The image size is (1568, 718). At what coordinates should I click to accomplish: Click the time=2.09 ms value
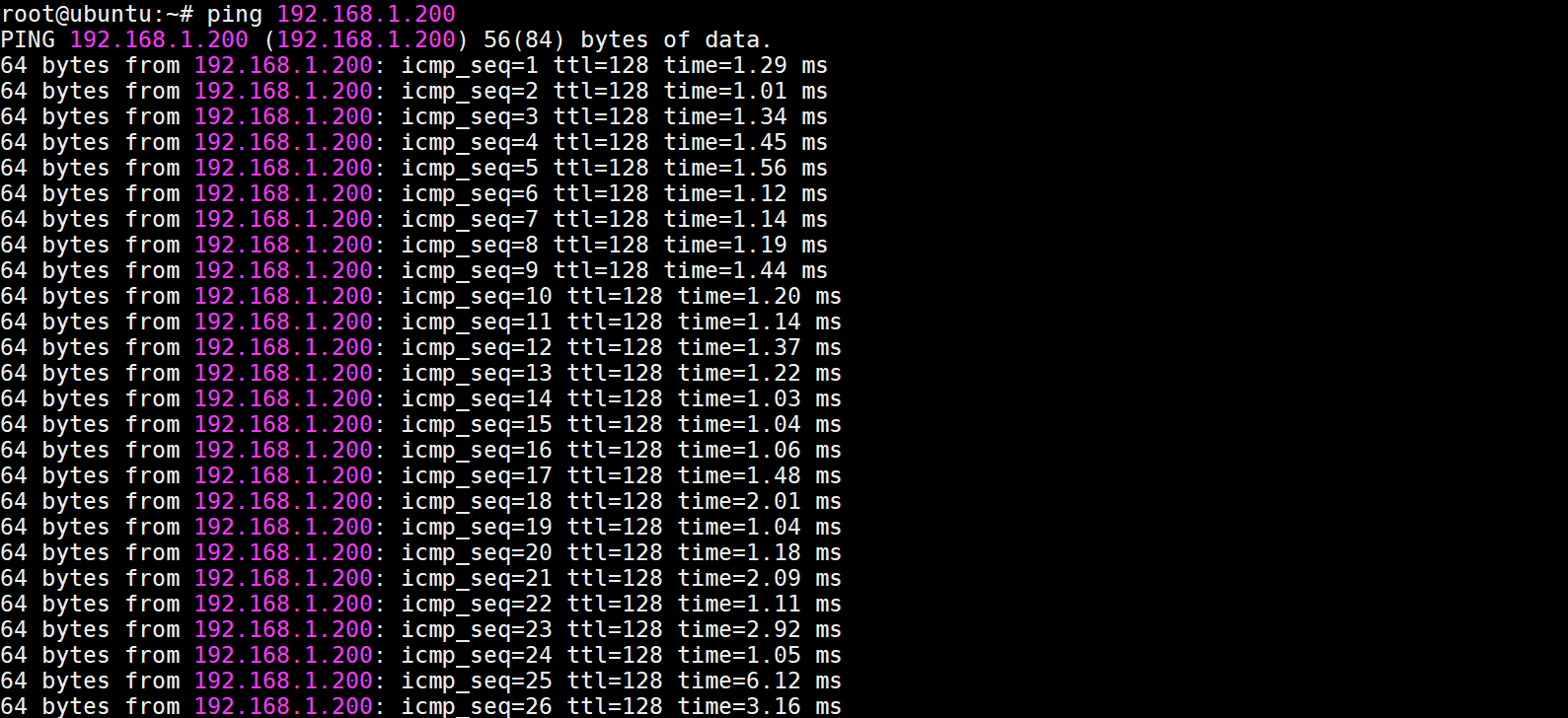[x=759, y=578]
